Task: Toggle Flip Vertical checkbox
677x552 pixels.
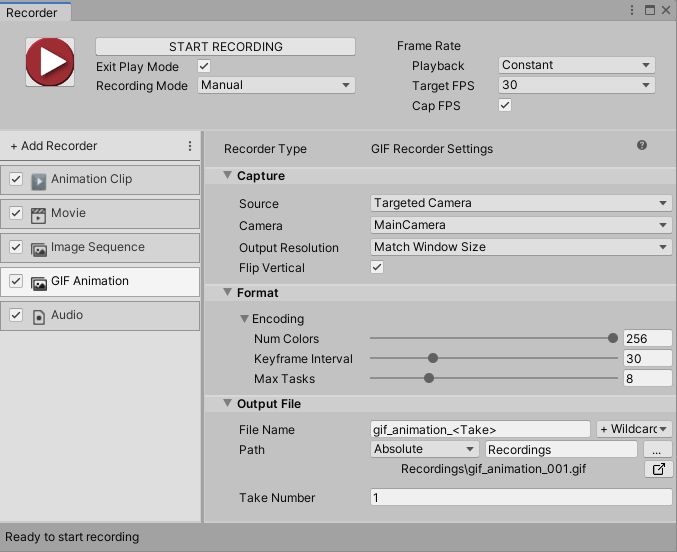Action: pos(377,267)
